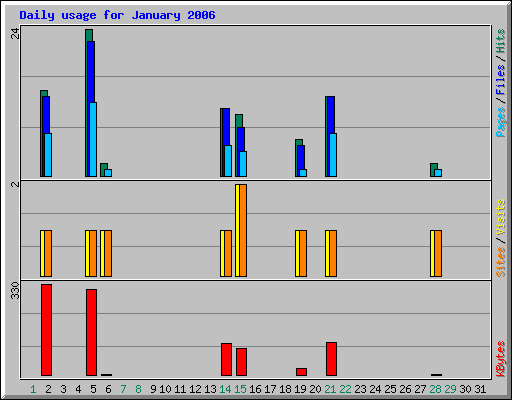This screenshot has width=512, height=400.
Task: Select the cyan Pages bar for day 2
Action: [x=48, y=155]
